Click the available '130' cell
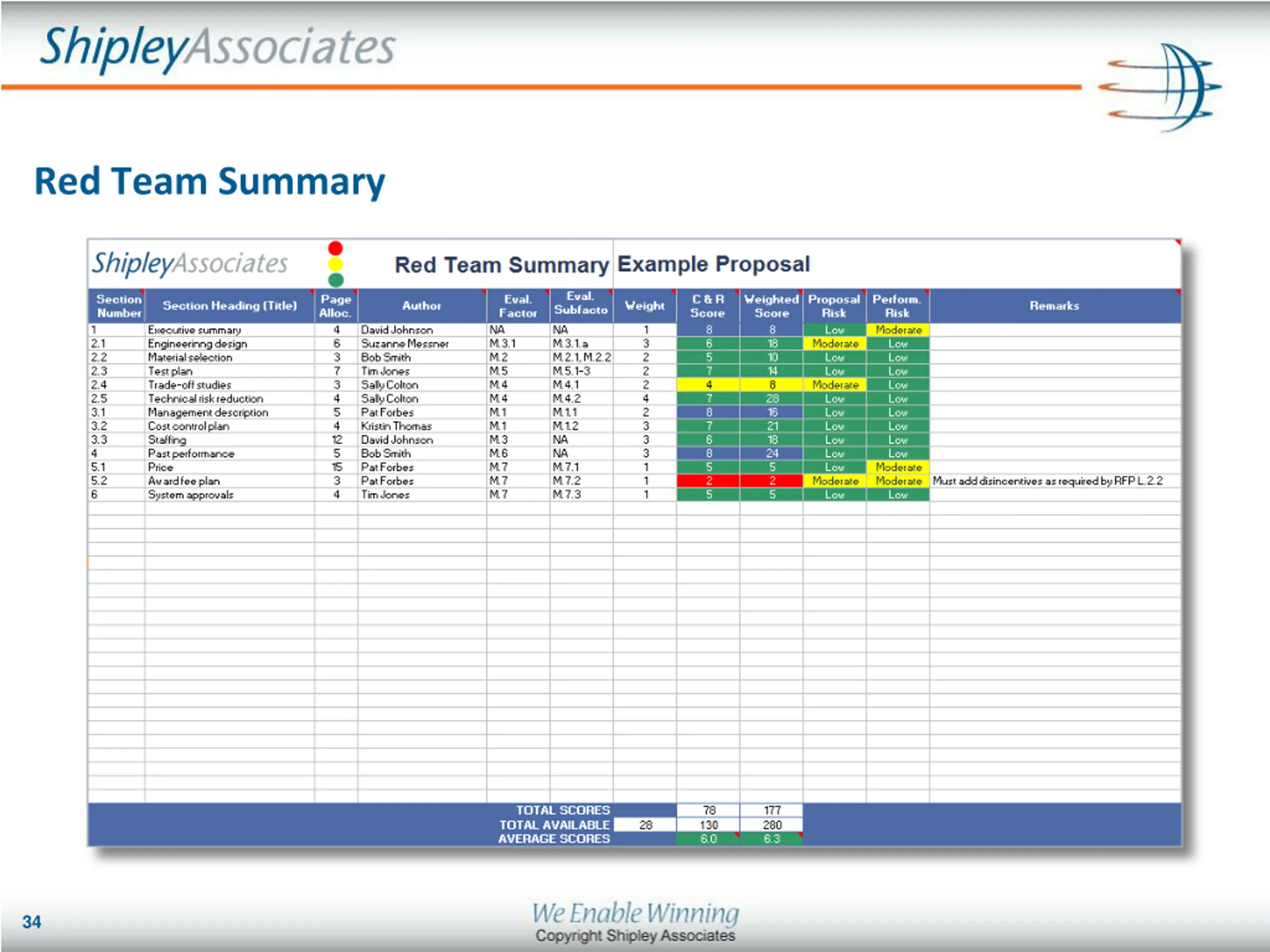The width and height of the screenshot is (1270, 952). [x=708, y=825]
